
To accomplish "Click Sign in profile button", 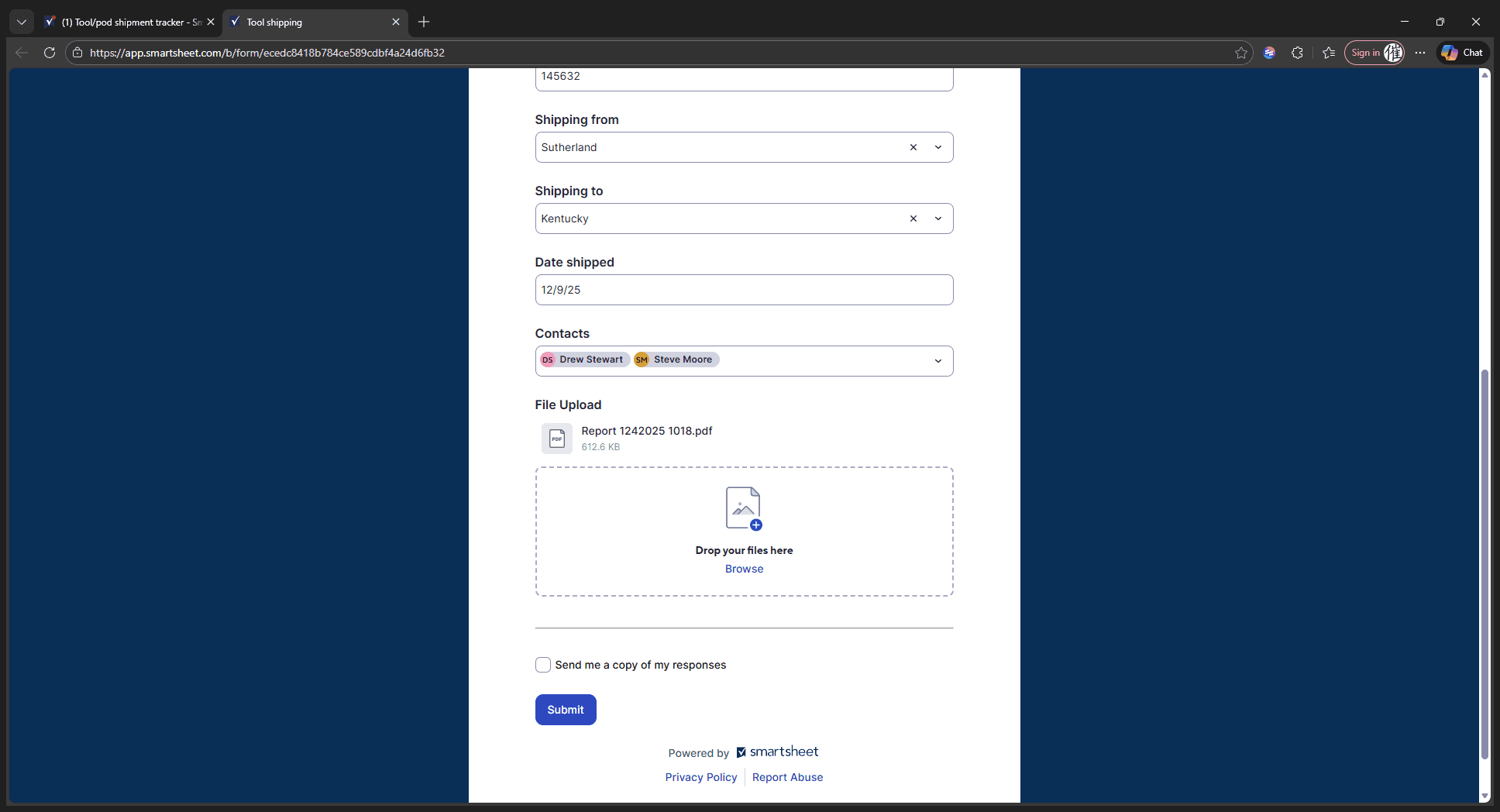I will coord(1374,53).
